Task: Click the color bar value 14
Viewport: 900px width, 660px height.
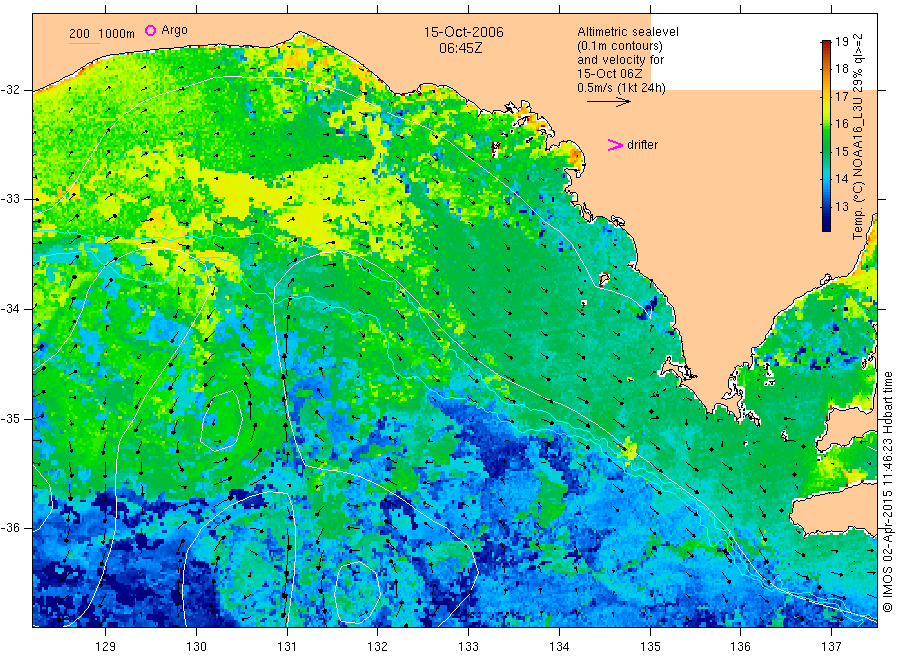Action: click(x=841, y=178)
